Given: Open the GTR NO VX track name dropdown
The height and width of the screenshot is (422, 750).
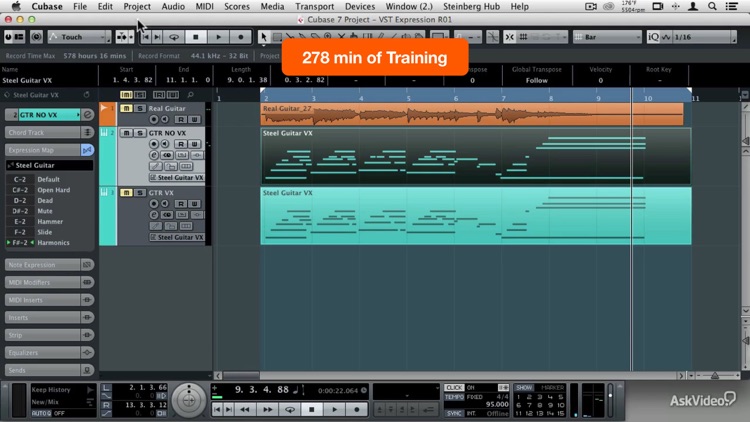Looking at the screenshot, I should click(49, 115).
